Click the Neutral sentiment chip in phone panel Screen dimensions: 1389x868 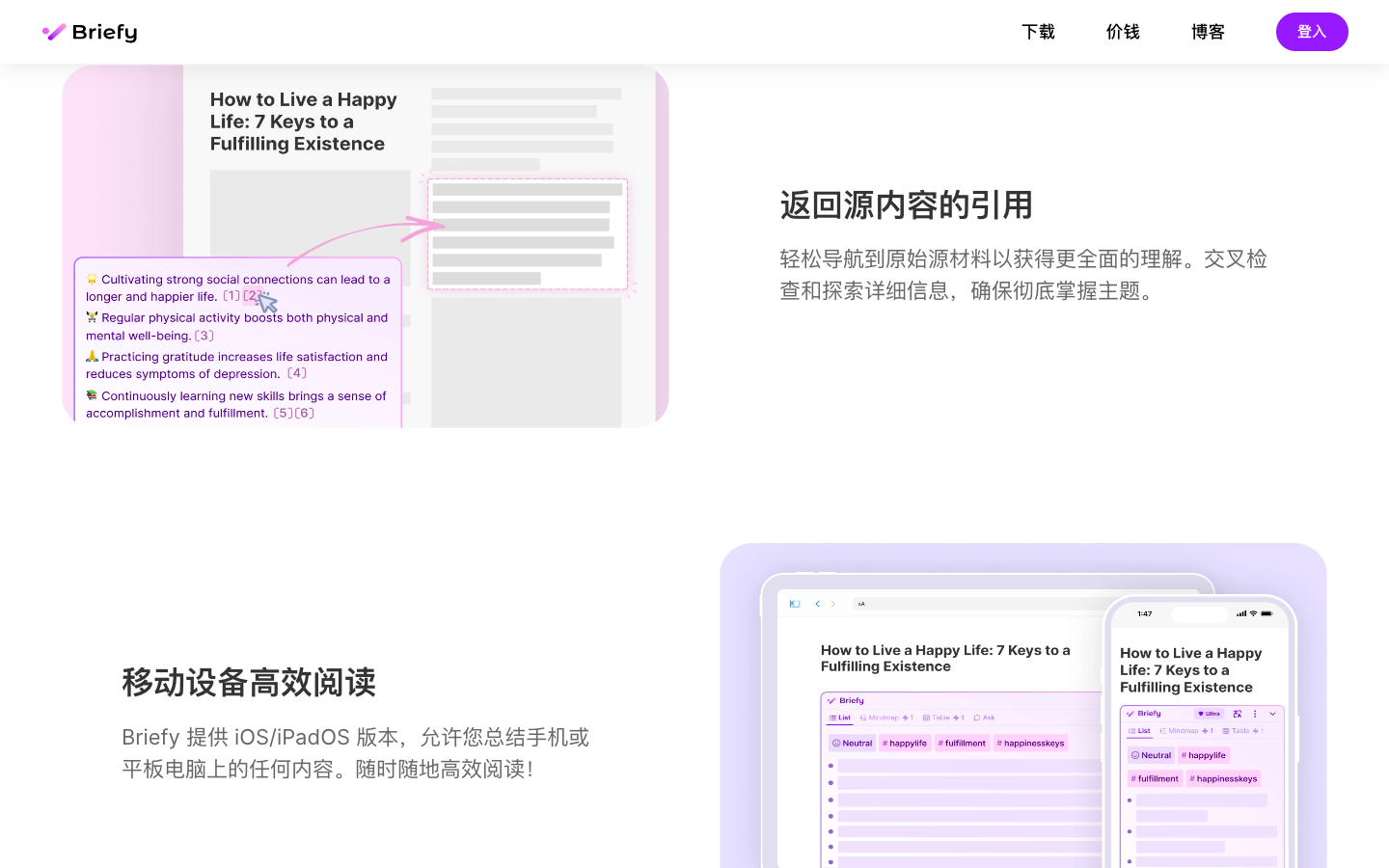(1151, 755)
